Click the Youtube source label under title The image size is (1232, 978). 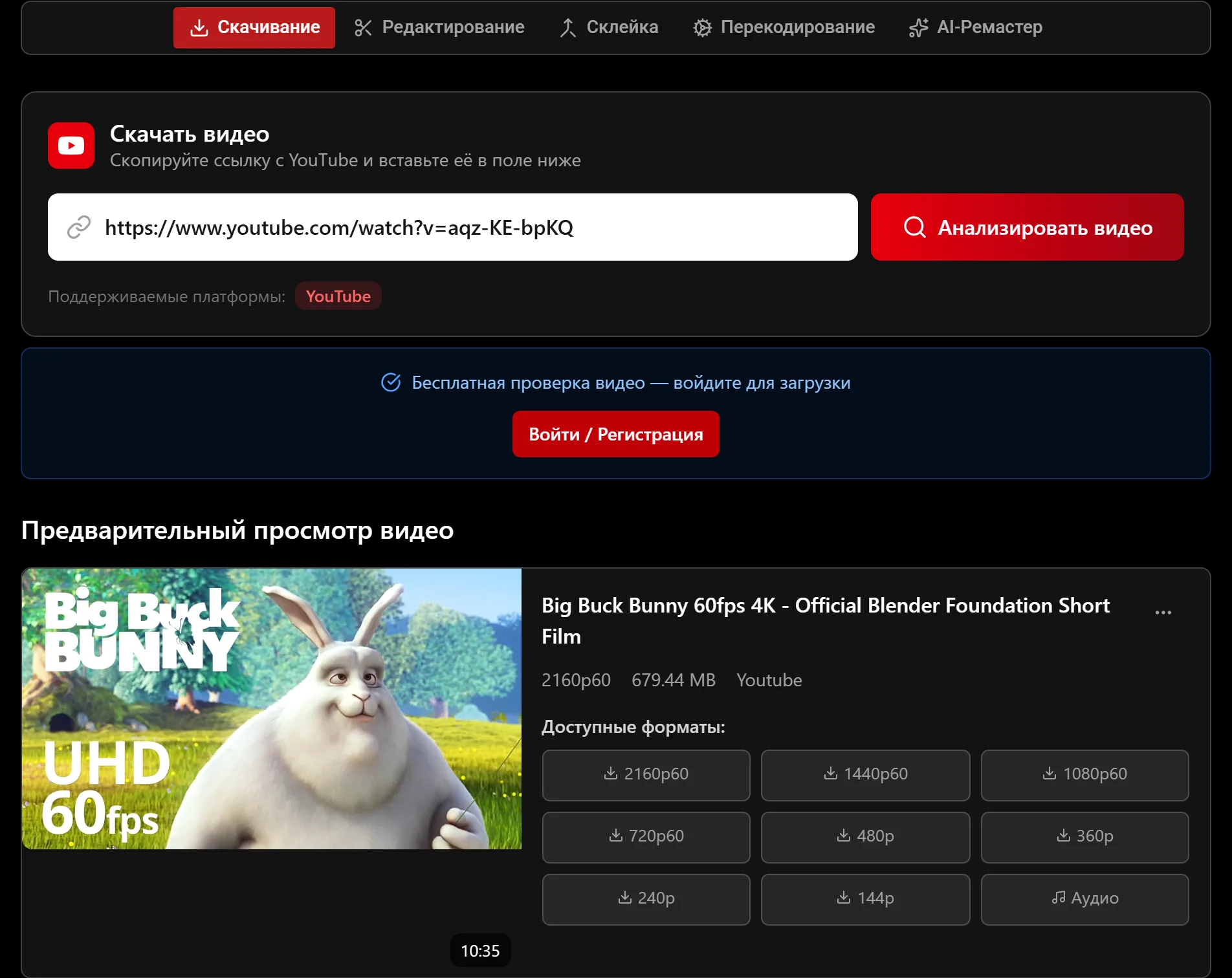click(769, 680)
